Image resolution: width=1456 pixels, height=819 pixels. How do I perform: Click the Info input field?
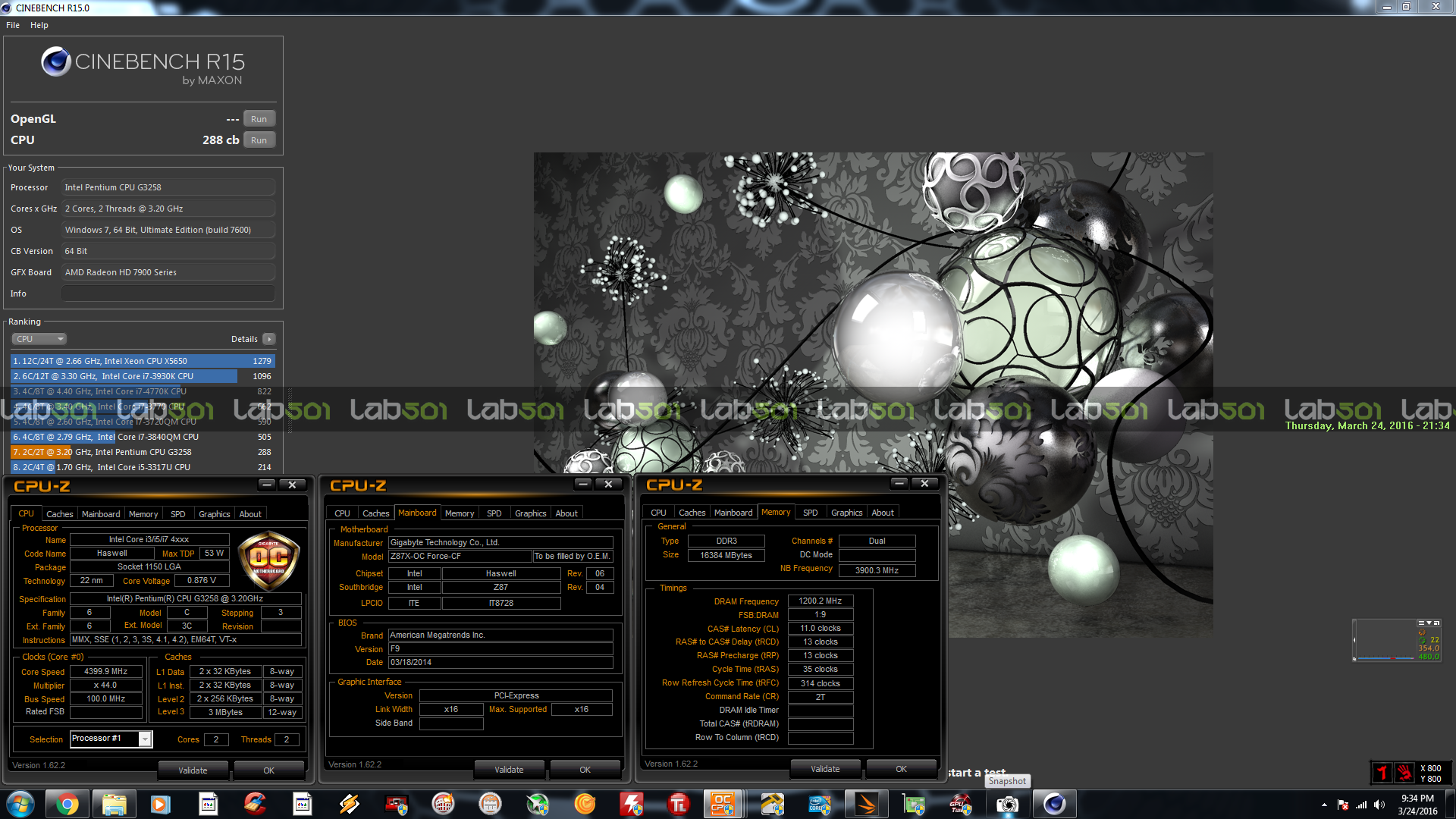pos(168,293)
